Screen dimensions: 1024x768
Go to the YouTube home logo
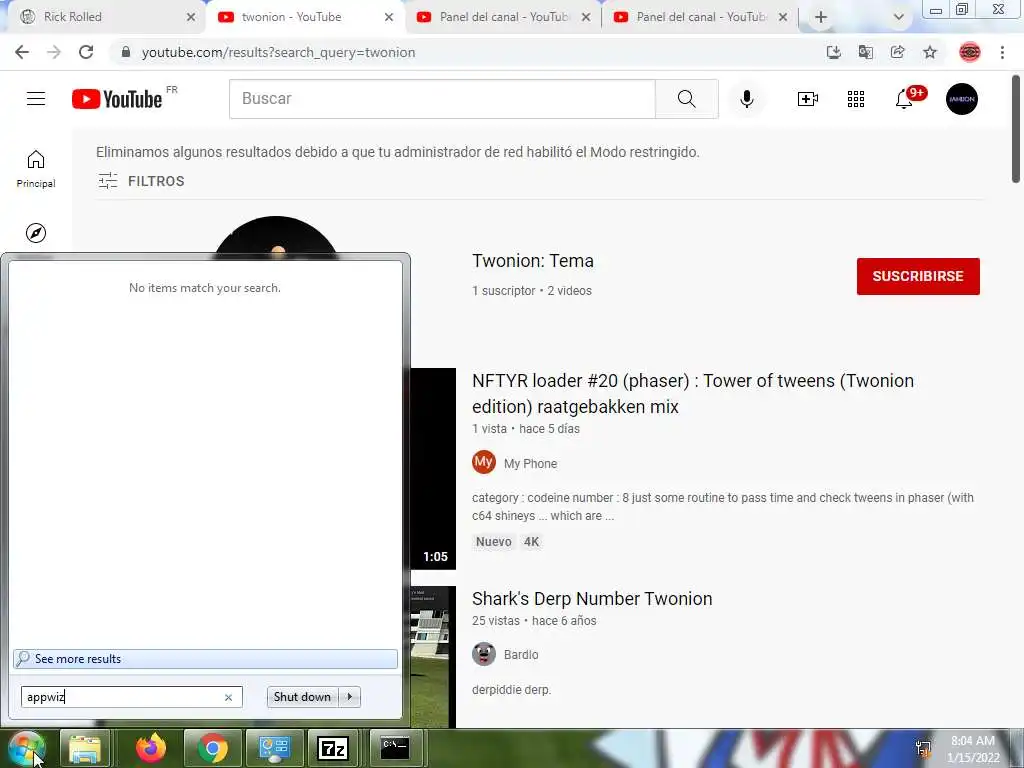tap(117, 99)
